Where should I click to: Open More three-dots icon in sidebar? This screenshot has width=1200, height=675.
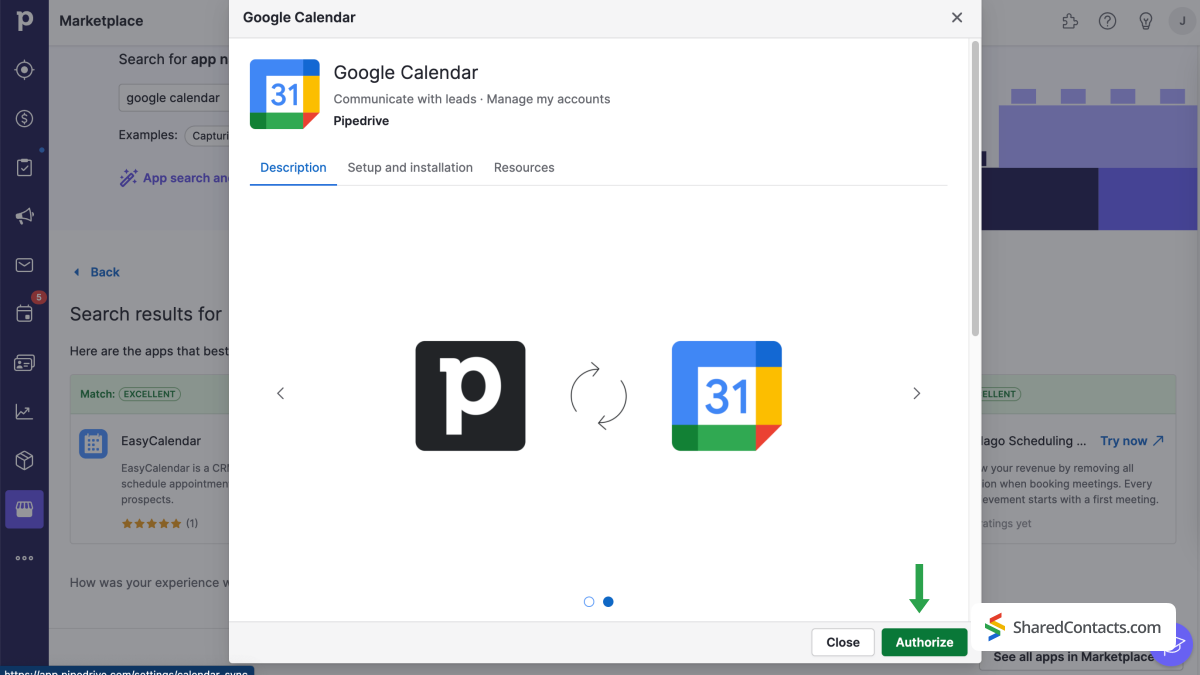(x=24, y=558)
